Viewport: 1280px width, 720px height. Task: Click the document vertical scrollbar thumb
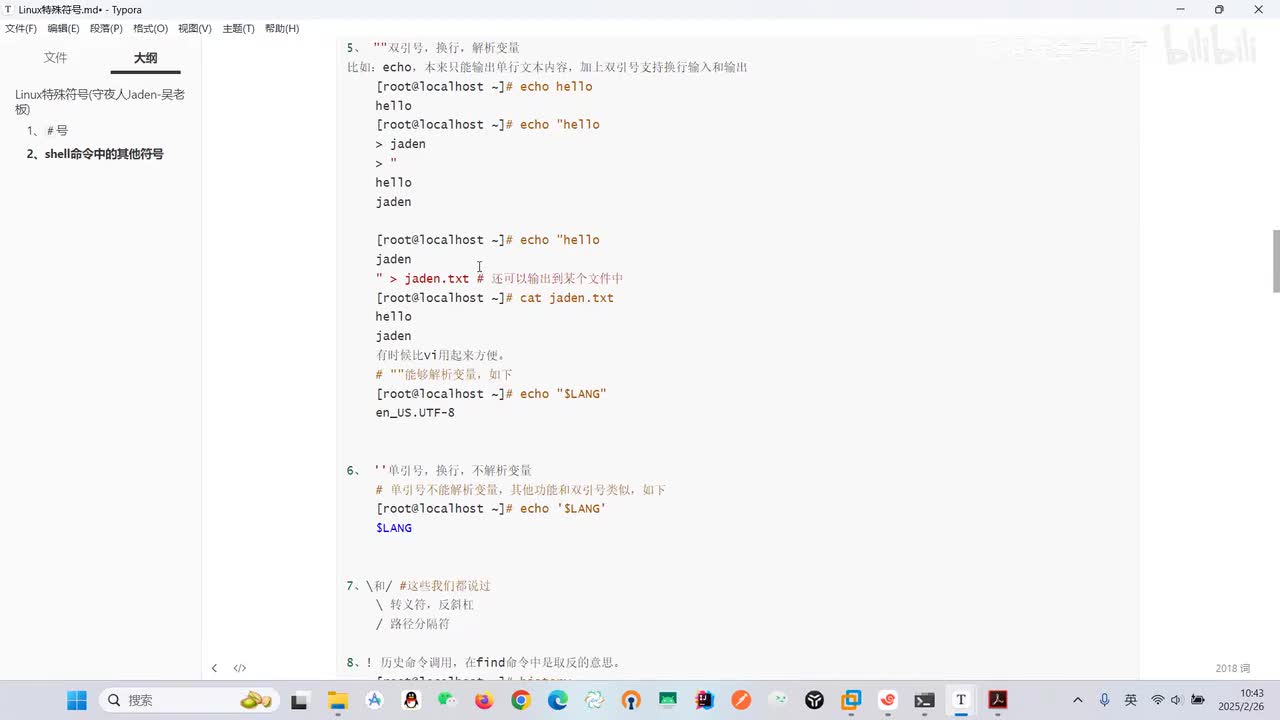tap(1275, 260)
